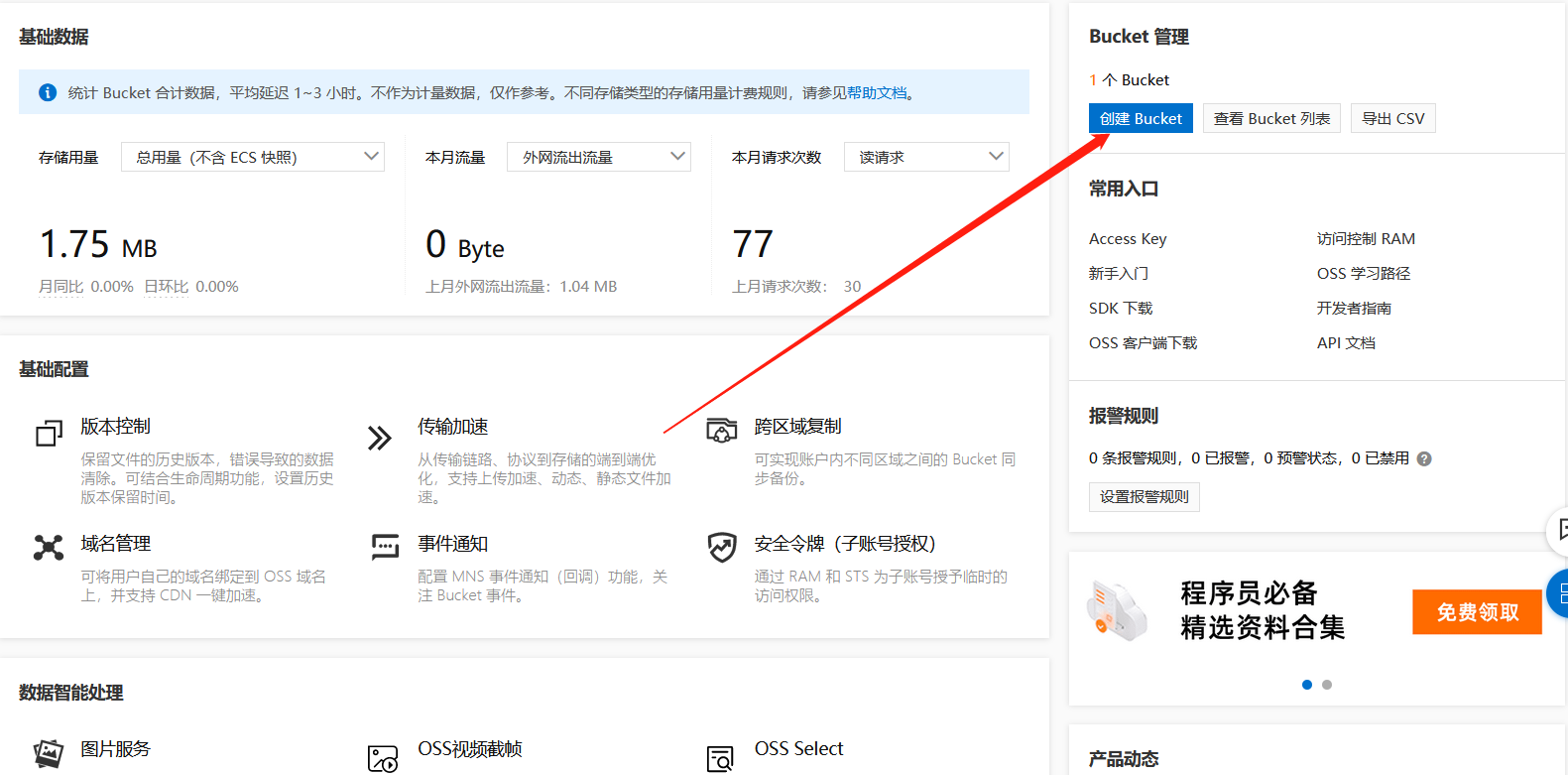This screenshot has height=775, width=1568.
Task: Open the OSS 学习路径 link
Action: click(1364, 273)
